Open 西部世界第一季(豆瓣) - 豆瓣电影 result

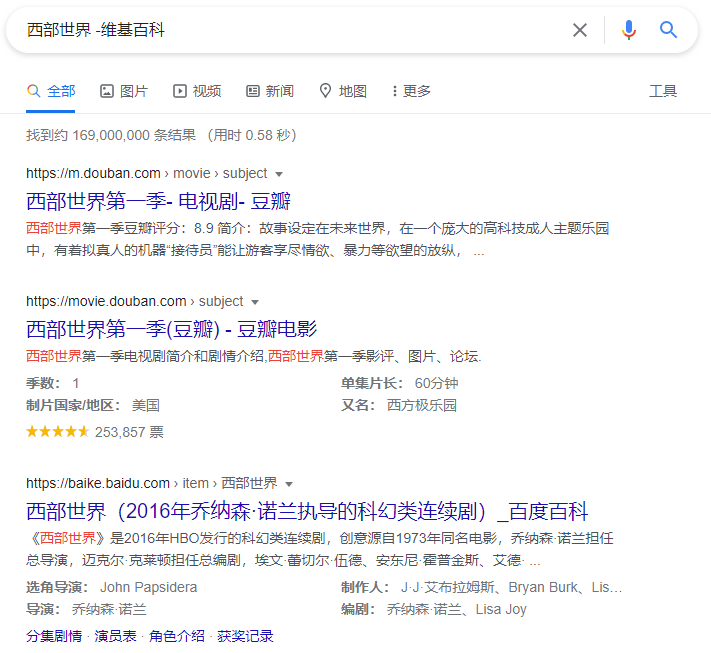pos(171,329)
